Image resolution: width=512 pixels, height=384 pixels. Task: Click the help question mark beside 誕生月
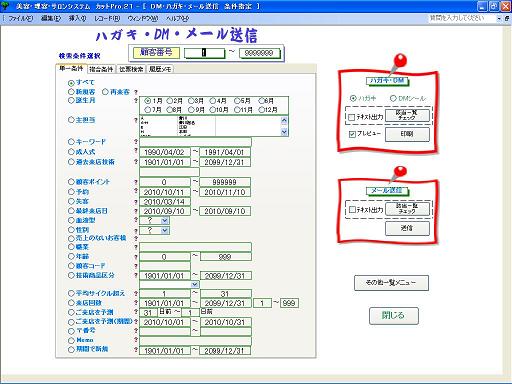click(x=136, y=100)
